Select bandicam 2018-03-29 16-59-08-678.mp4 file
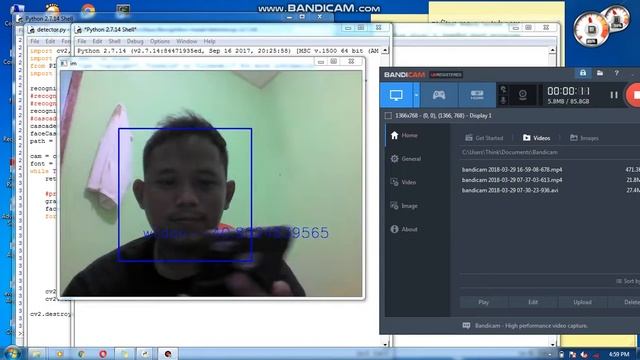The height and width of the screenshot is (360, 640). [x=512, y=169]
